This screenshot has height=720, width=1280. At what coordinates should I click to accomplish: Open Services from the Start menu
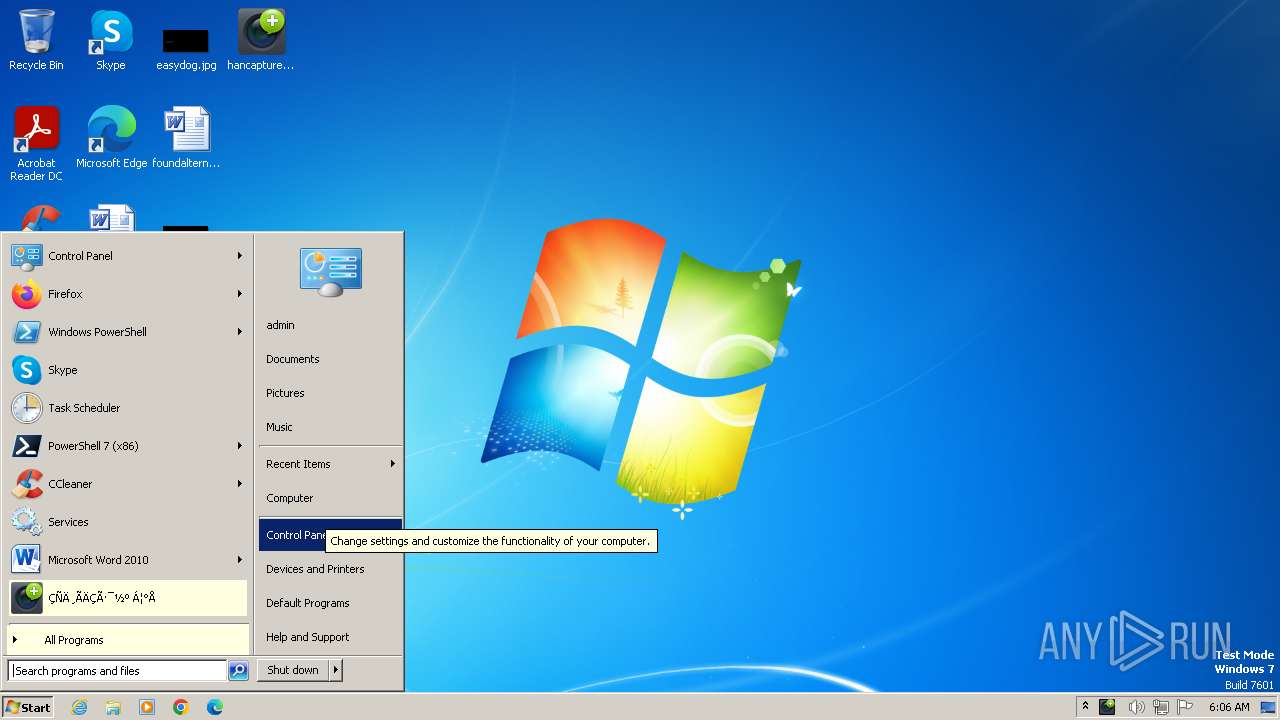click(x=128, y=522)
